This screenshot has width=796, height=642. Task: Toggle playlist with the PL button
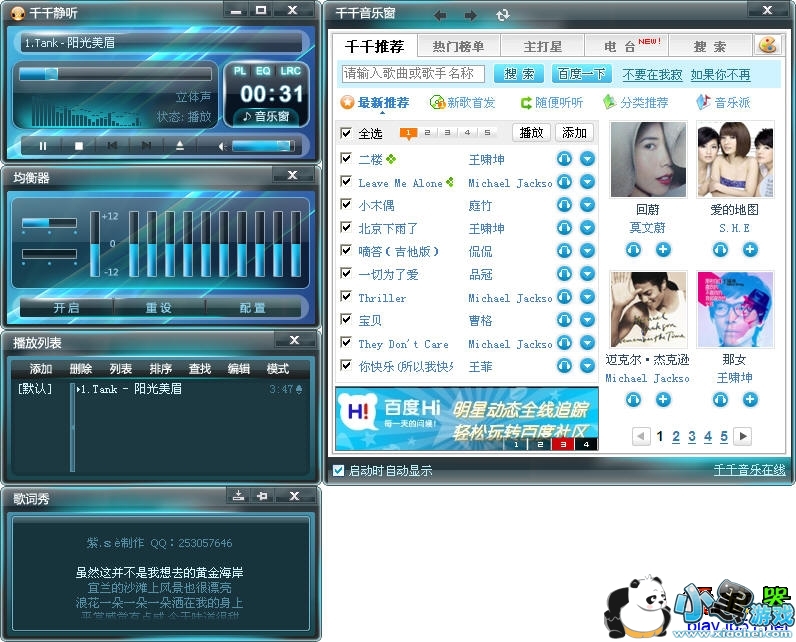point(240,71)
